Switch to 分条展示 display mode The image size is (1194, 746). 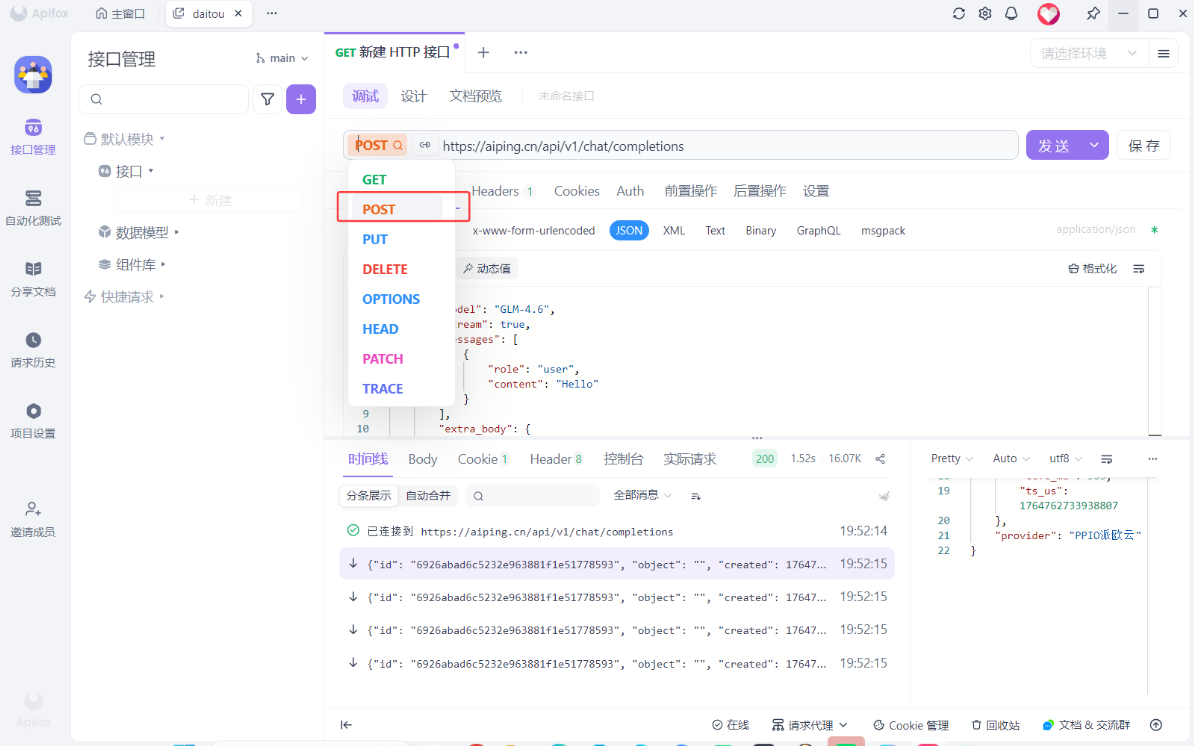tap(367, 495)
